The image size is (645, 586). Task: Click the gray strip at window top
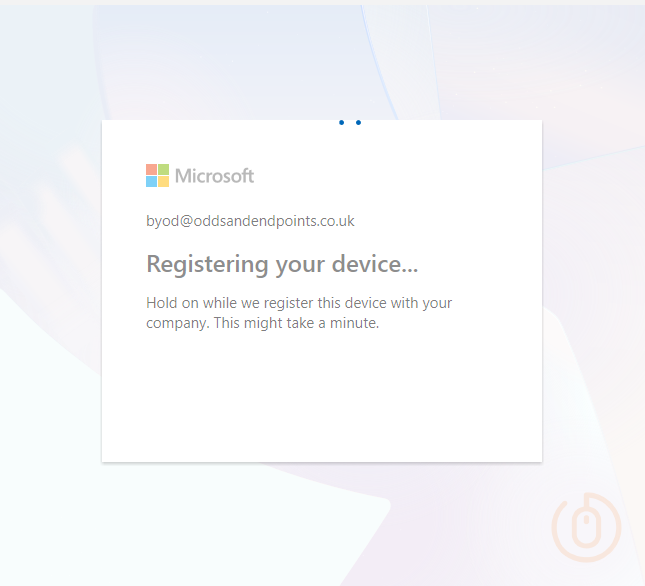coord(321,2)
